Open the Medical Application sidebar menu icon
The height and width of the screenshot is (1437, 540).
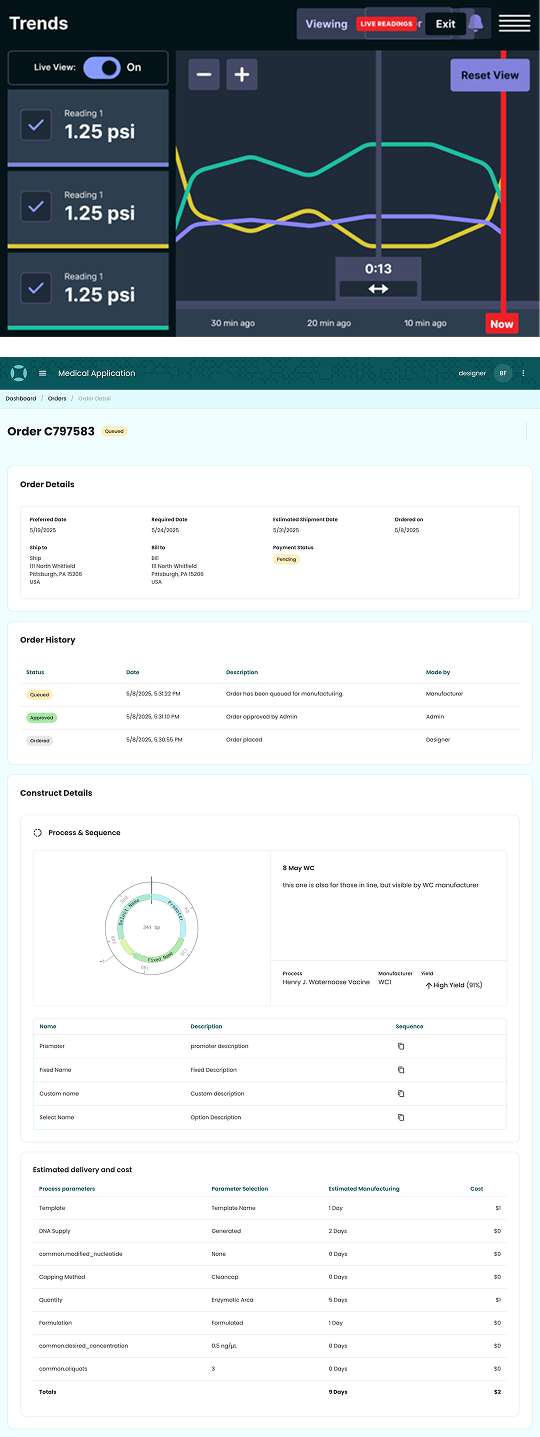[x=43, y=373]
